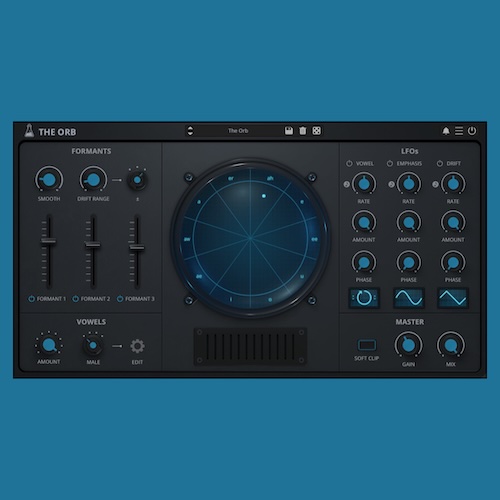The height and width of the screenshot is (500, 500).
Task: Click the 'ah' vowel label on the orb
Action: pyautogui.click(x=270, y=178)
